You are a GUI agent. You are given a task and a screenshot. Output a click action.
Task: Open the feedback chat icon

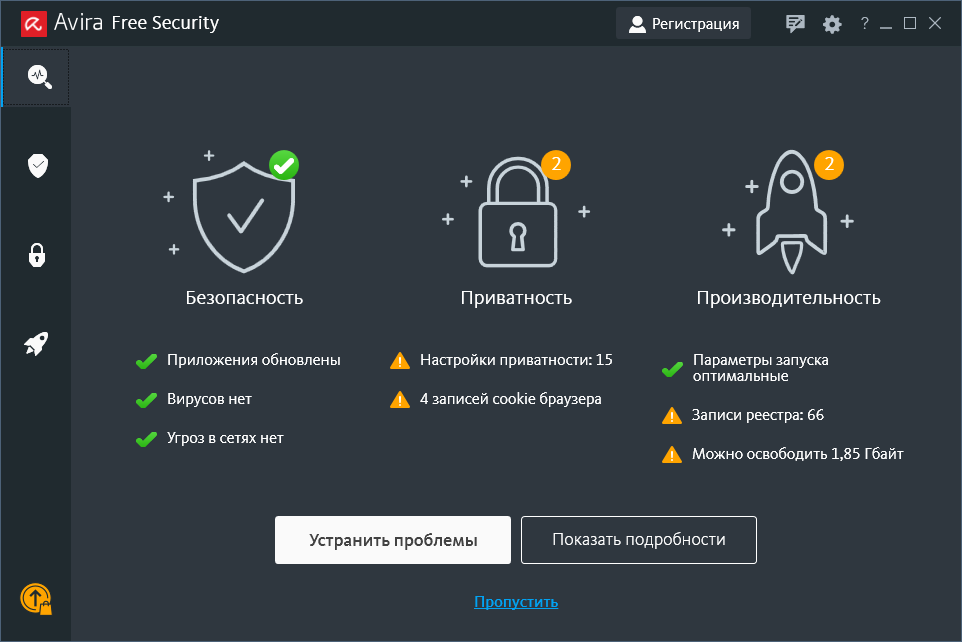(796, 23)
